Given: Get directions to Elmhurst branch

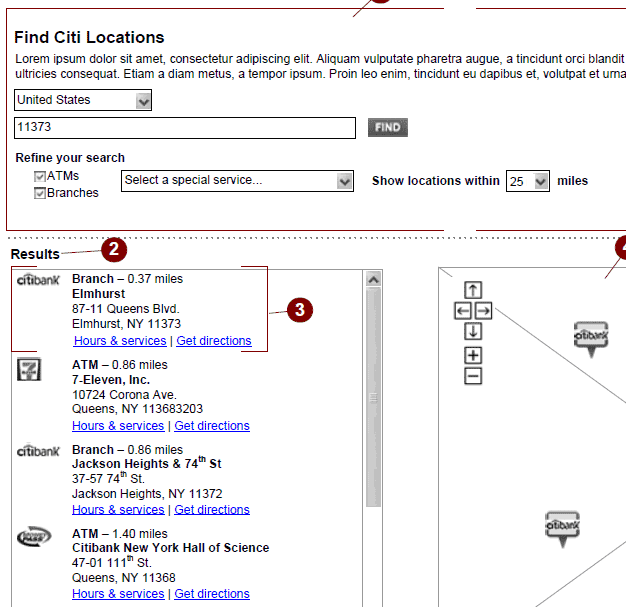Looking at the screenshot, I should click(214, 341).
